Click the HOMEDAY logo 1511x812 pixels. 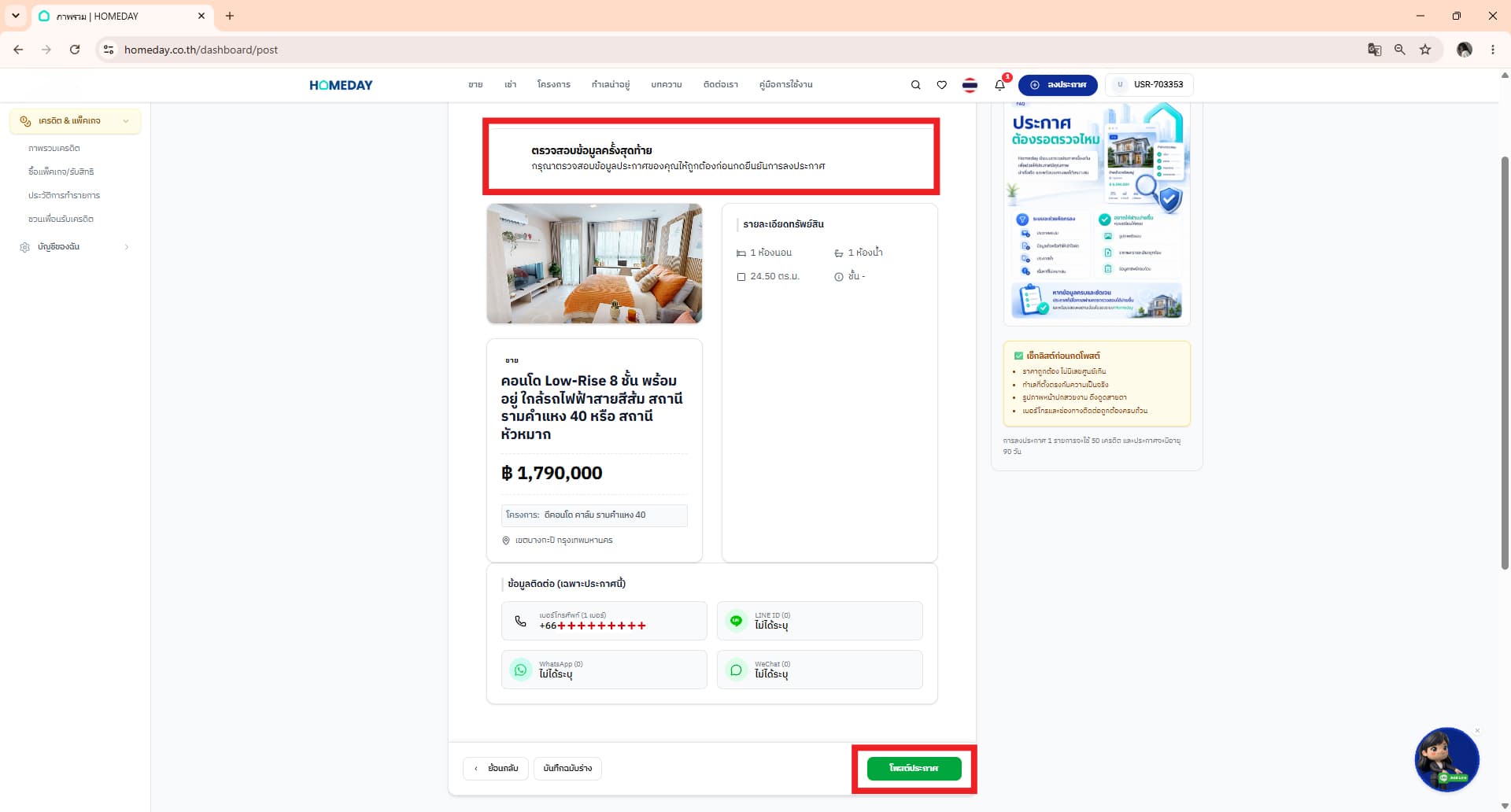click(x=341, y=85)
